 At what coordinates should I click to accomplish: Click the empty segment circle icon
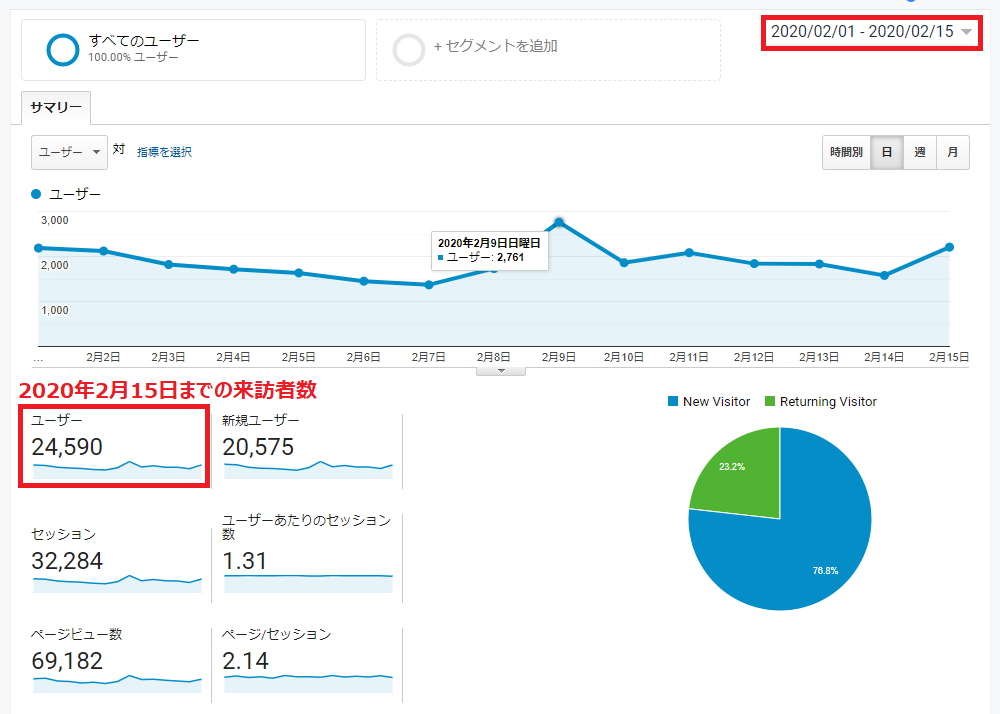408,50
